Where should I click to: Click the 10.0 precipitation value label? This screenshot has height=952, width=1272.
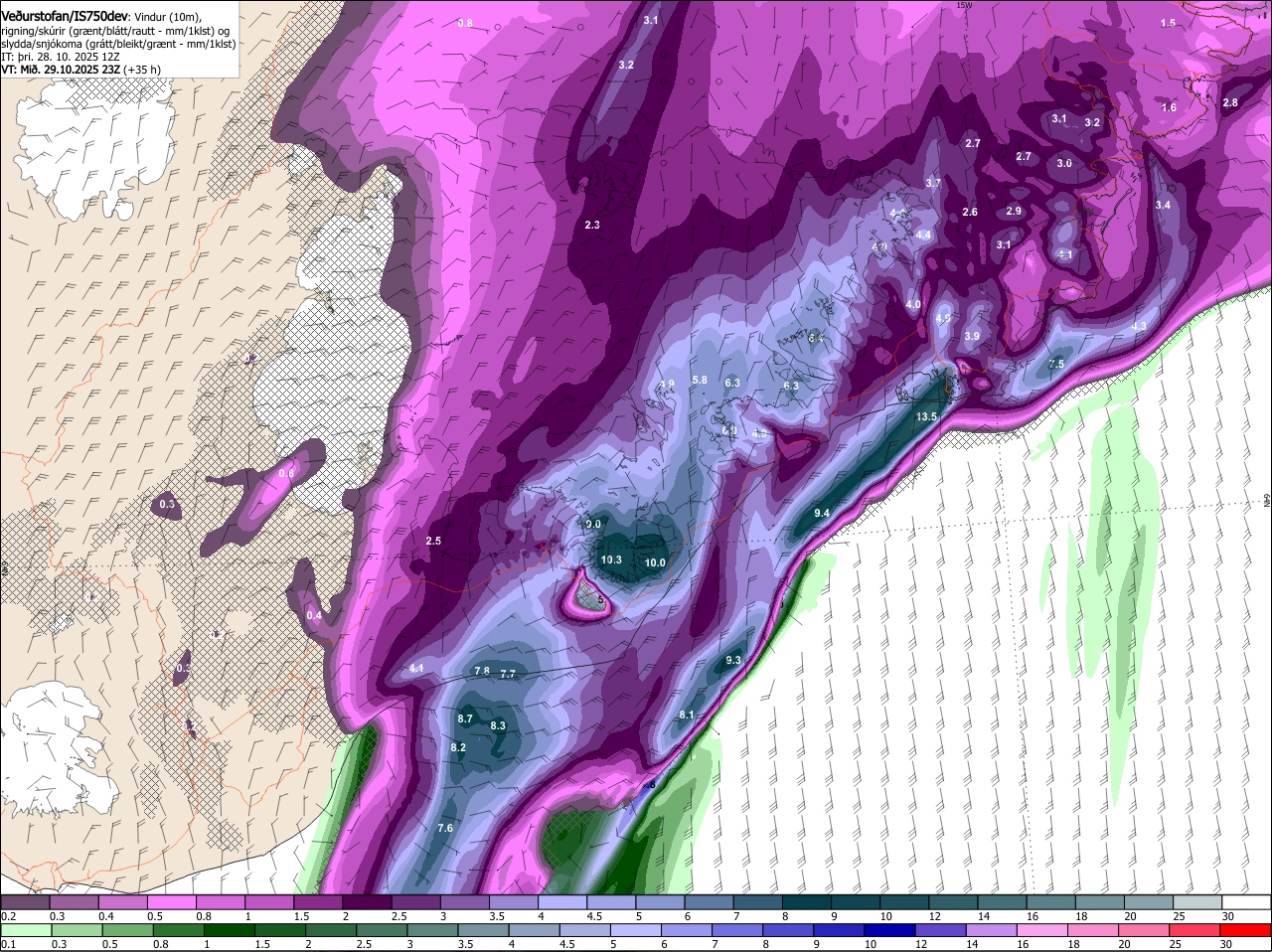tap(655, 562)
